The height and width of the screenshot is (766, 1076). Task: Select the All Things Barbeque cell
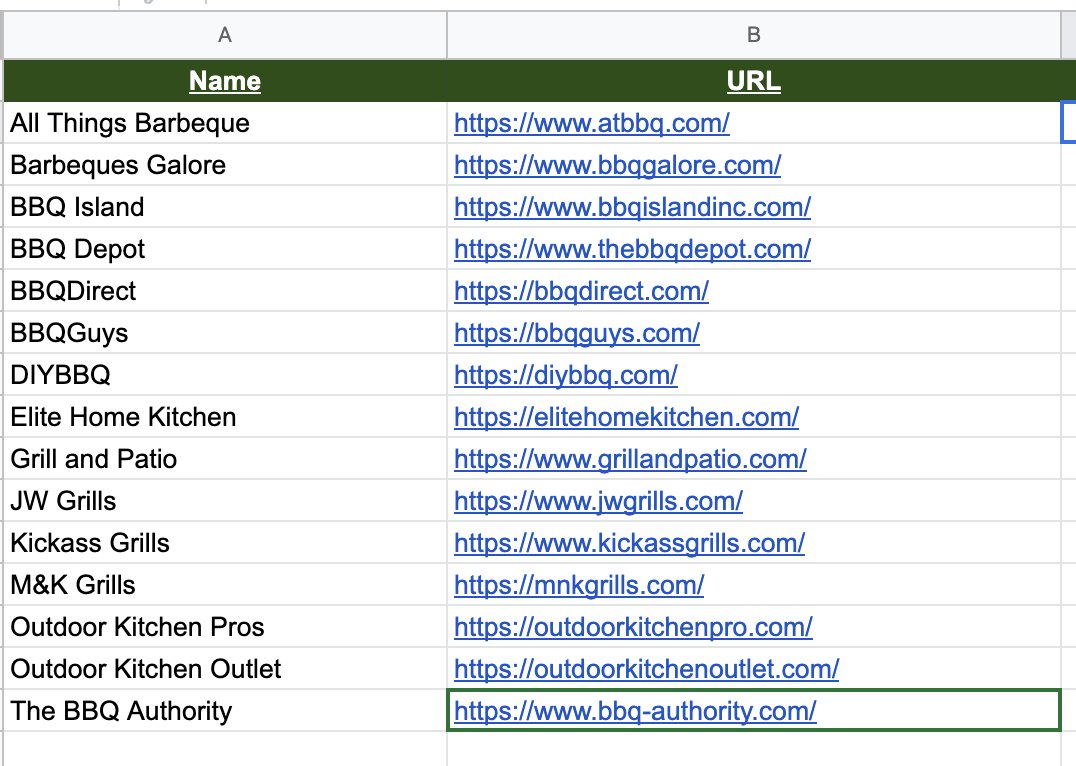(x=225, y=123)
